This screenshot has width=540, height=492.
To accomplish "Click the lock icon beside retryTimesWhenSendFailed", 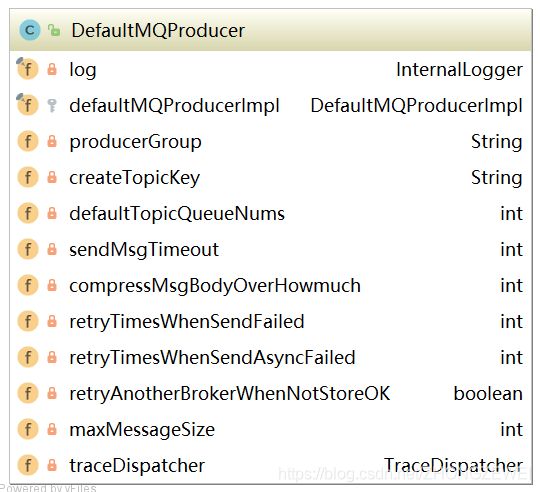I will (x=52, y=321).
